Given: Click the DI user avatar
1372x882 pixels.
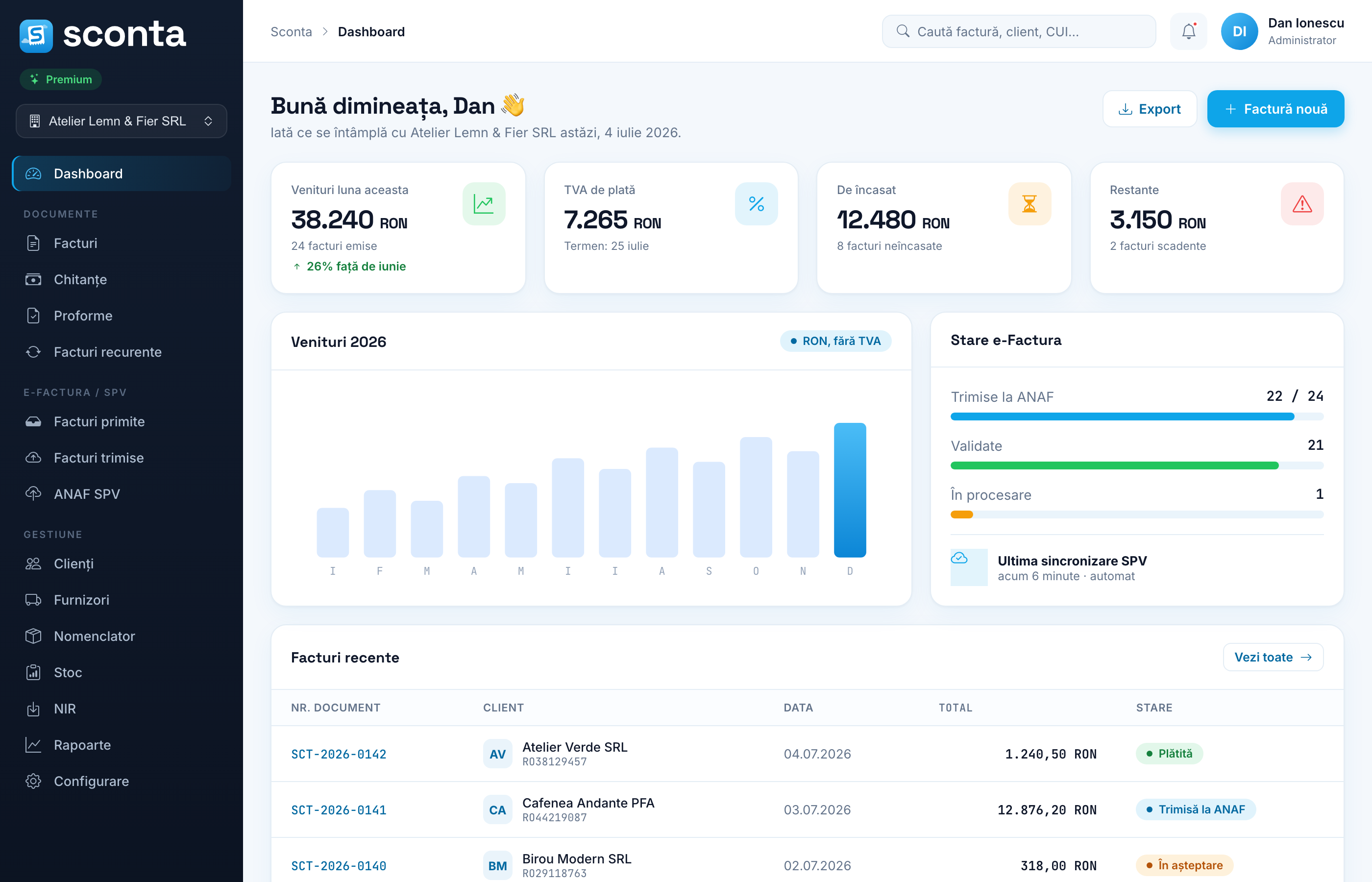Looking at the screenshot, I should (1239, 31).
